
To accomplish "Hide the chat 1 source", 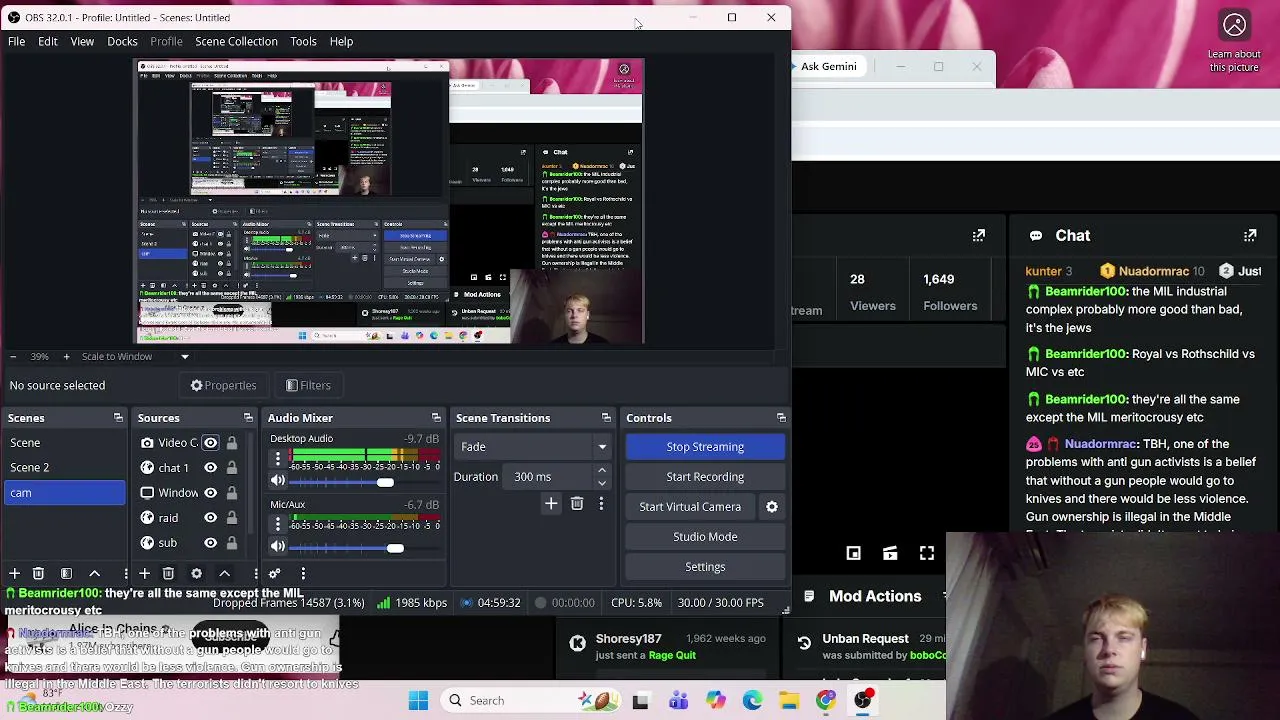I will pyautogui.click(x=210, y=467).
